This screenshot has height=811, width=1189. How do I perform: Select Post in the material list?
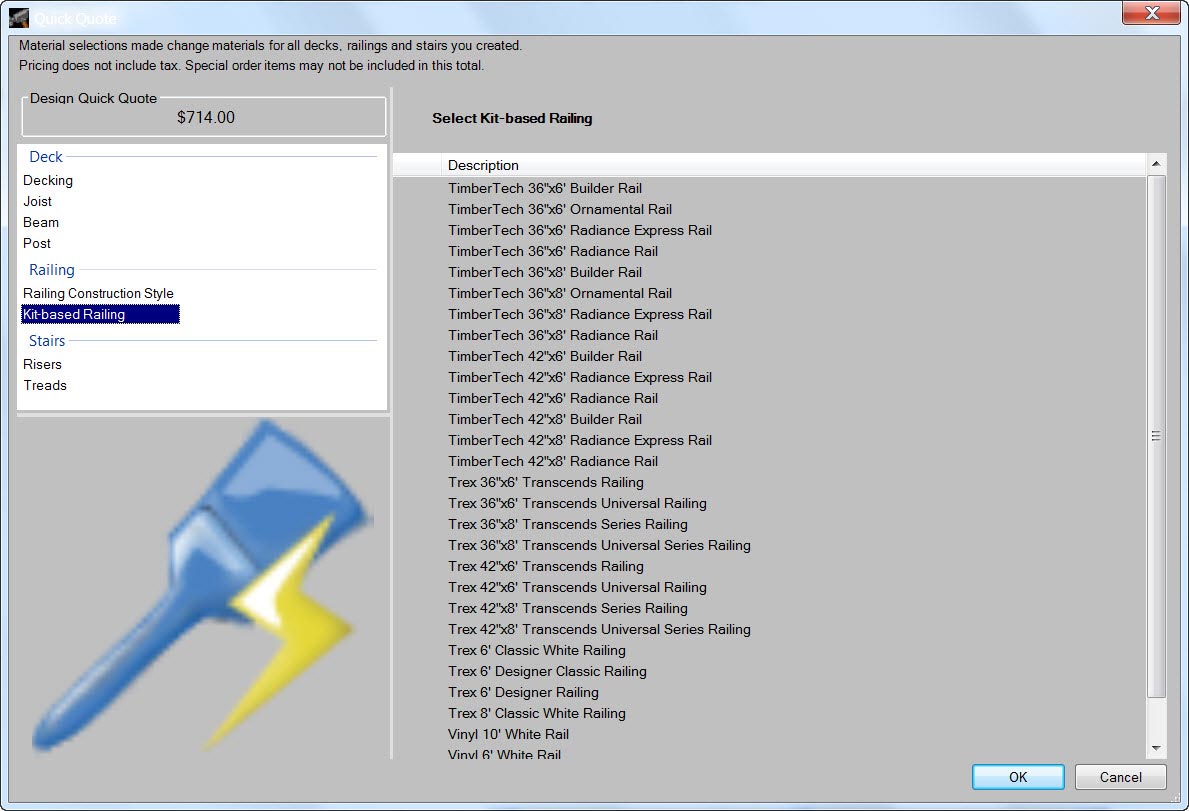(37, 243)
